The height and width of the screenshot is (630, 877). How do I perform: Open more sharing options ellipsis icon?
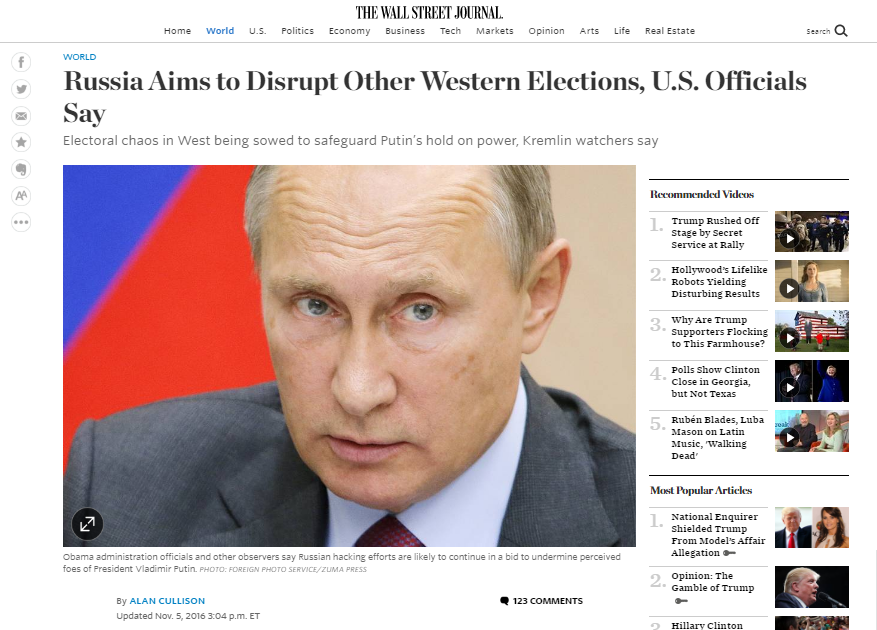(x=21, y=222)
